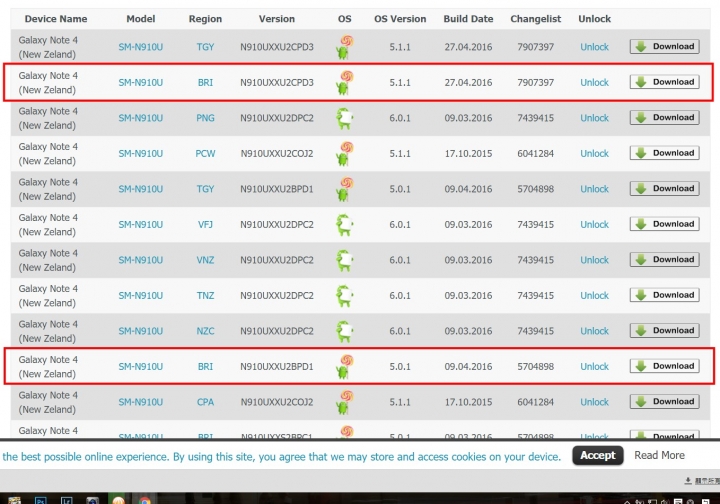
Task: Click the Marshmallow OS icon in the VFJ row
Action: 344,225
